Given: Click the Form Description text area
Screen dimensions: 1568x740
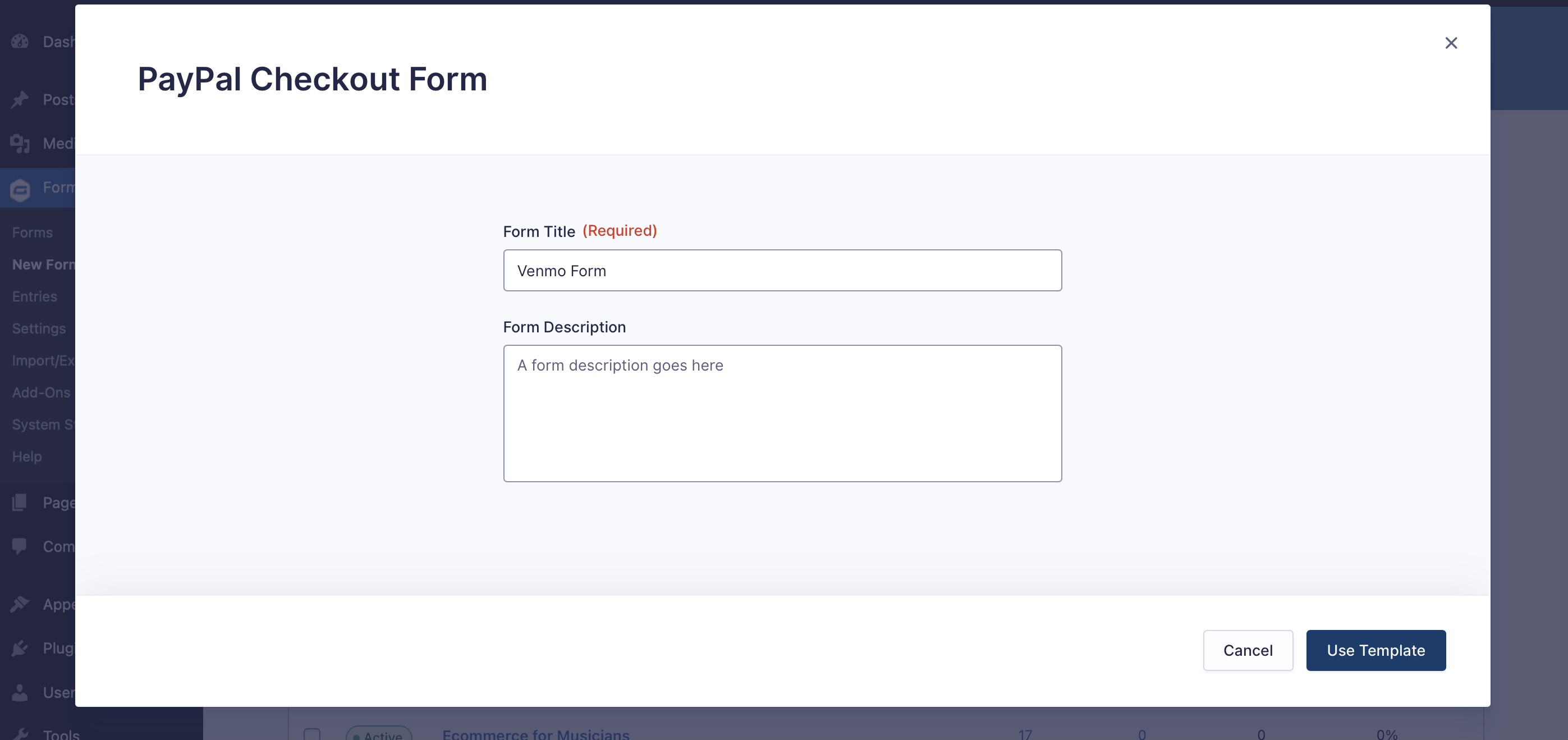Looking at the screenshot, I should point(782,414).
